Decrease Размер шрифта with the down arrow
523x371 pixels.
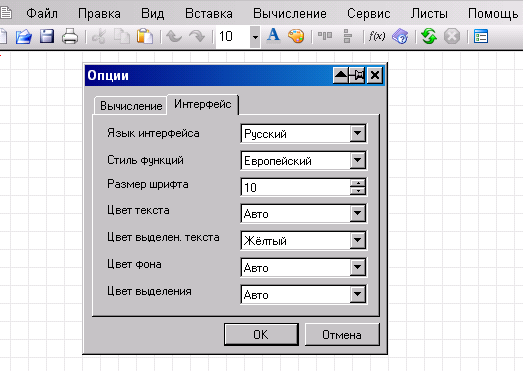tap(358, 191)
